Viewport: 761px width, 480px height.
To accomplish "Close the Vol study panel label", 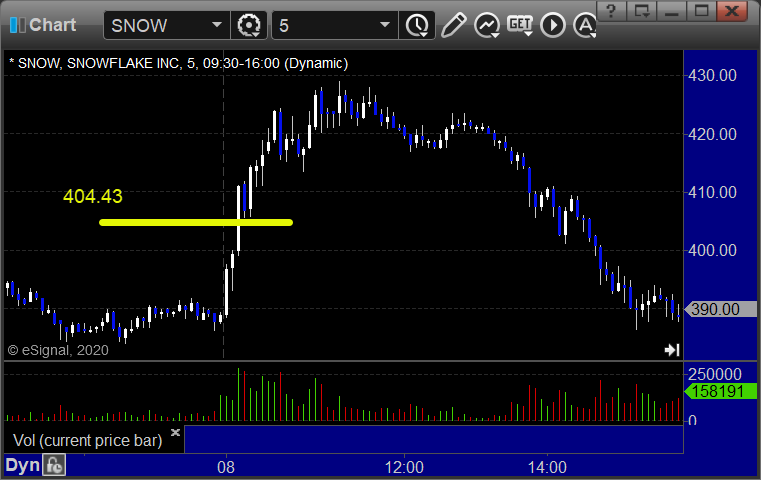I will point(175,432).
